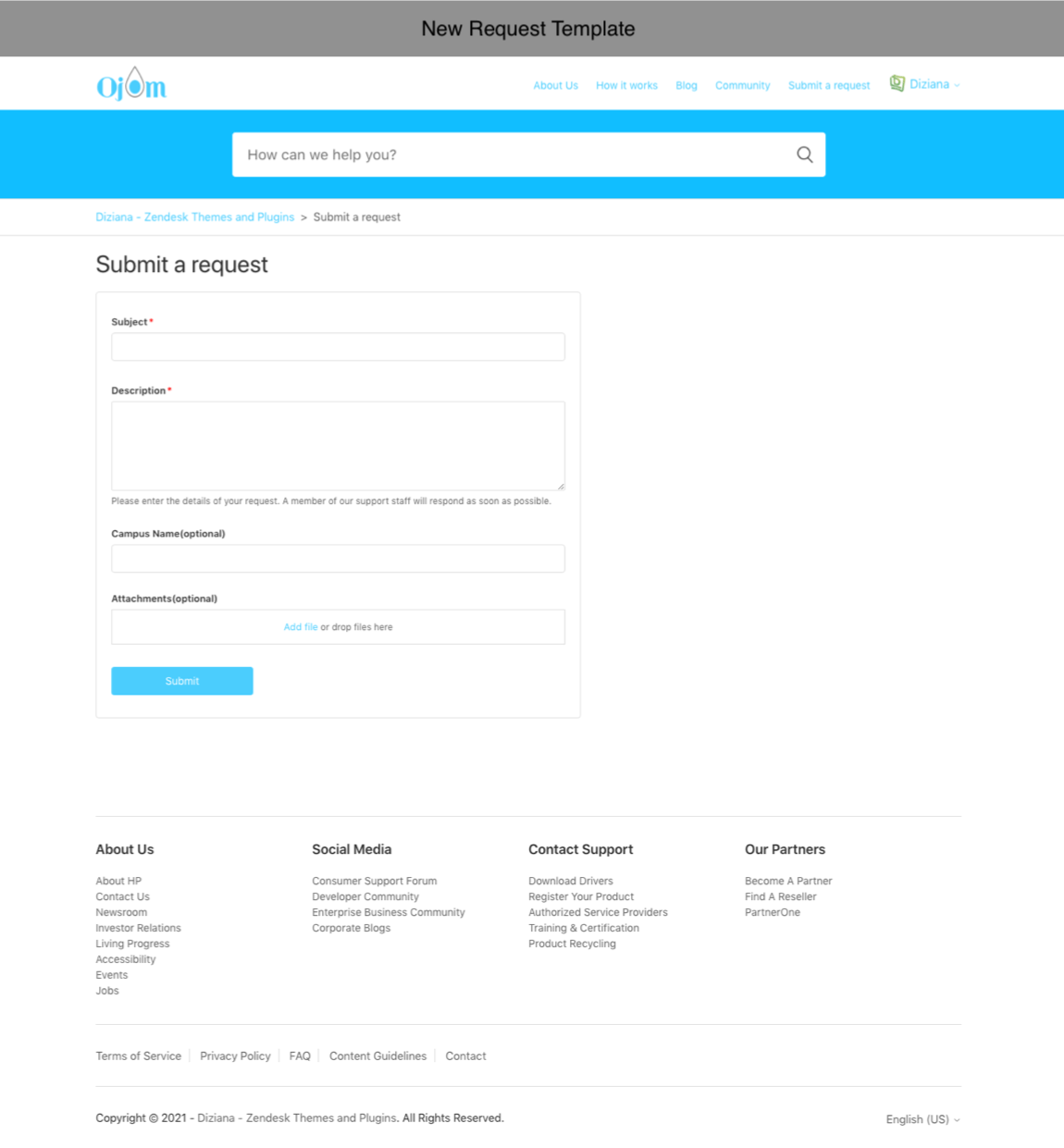Follow the Diziana breadcrumb link
This screenshot has height=1148, width=1064.
click(194, 217)
